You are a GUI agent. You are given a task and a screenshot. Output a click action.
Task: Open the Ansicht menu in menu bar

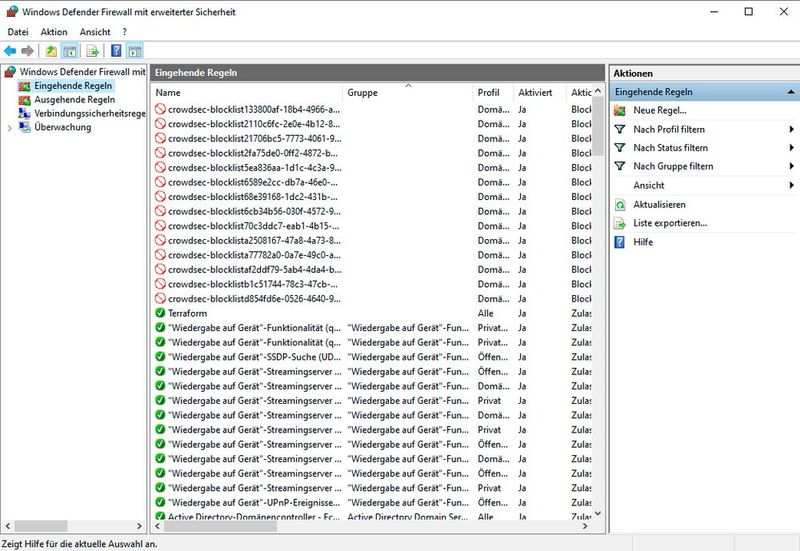tap(95, 32)
